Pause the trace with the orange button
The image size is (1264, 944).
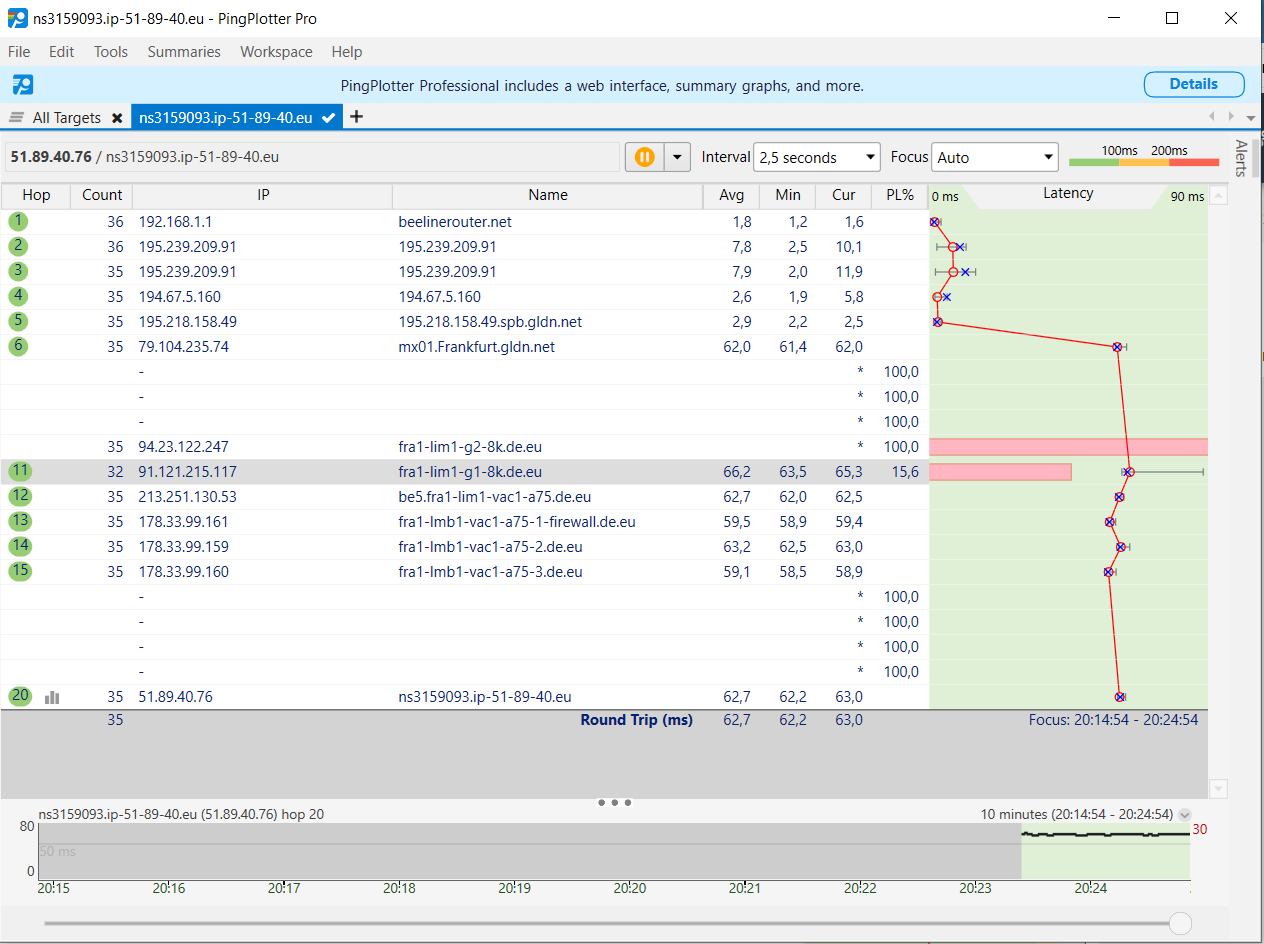pos(645,157)
